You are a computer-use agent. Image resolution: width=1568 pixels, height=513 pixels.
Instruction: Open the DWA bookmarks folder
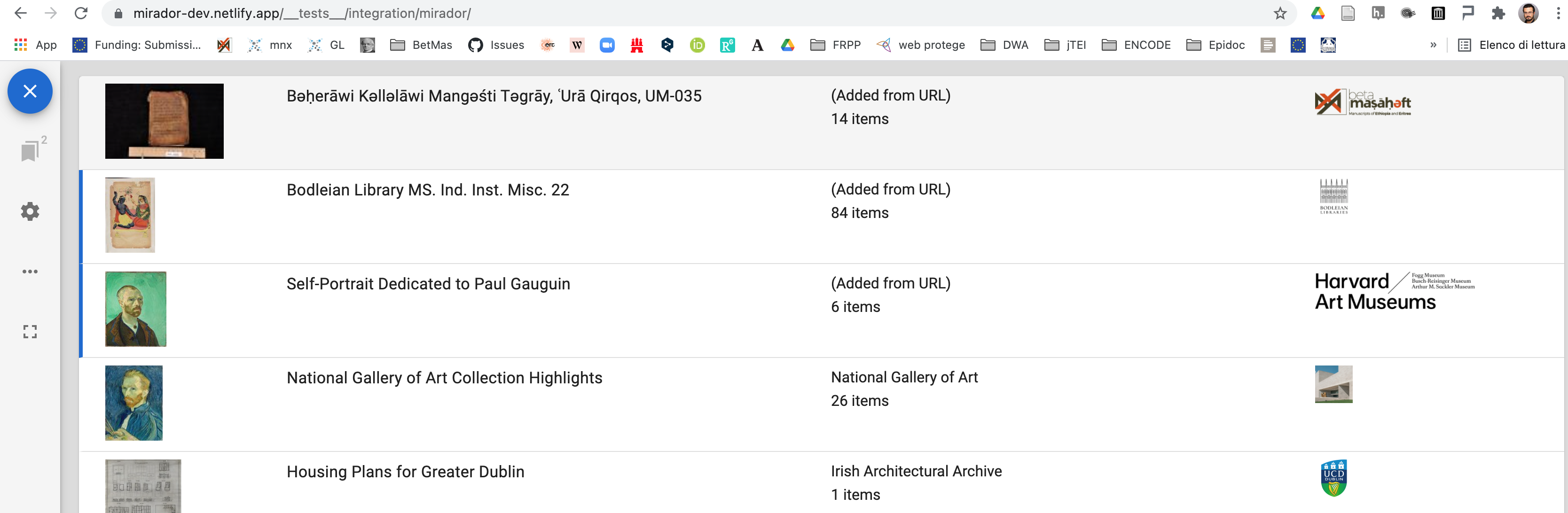(x=1004, y=45)
